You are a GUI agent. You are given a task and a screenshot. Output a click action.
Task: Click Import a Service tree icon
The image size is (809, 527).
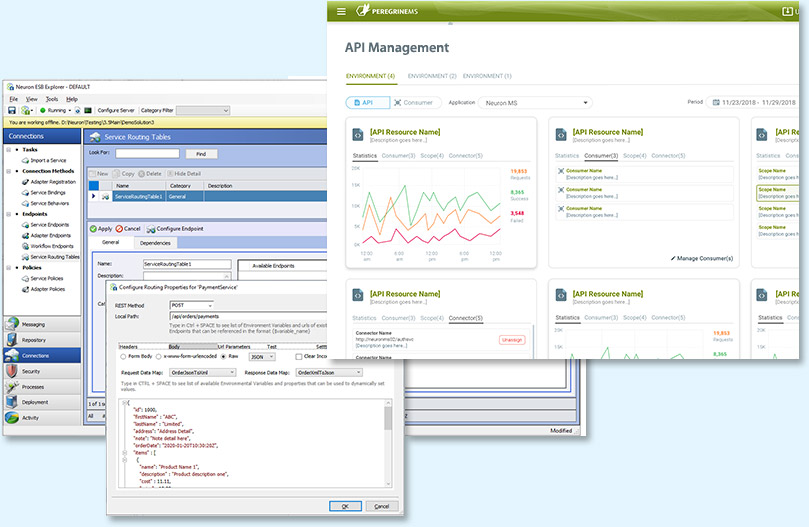point(25,161)
